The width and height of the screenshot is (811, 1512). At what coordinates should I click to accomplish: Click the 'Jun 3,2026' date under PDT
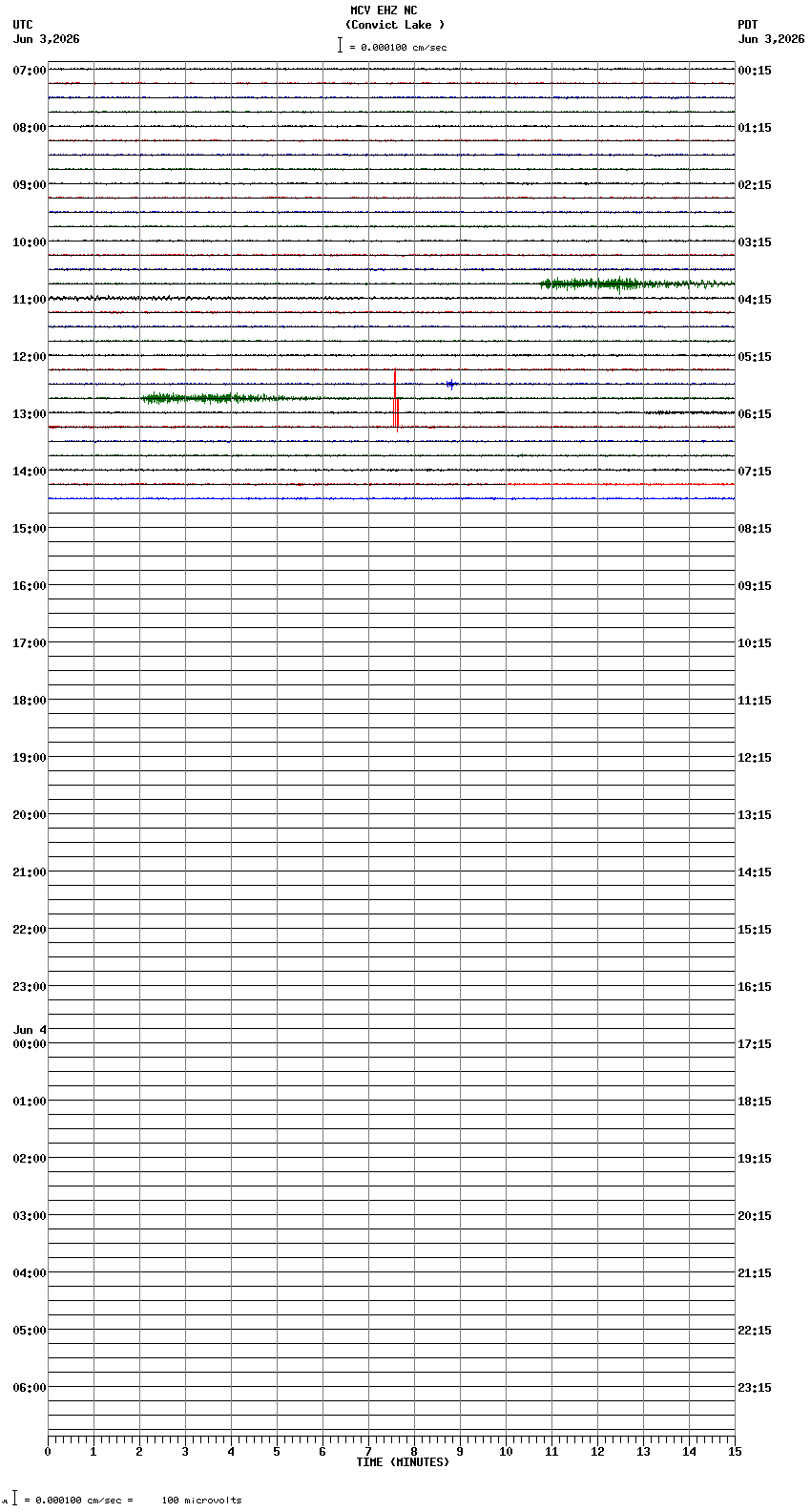click(771, 39)
